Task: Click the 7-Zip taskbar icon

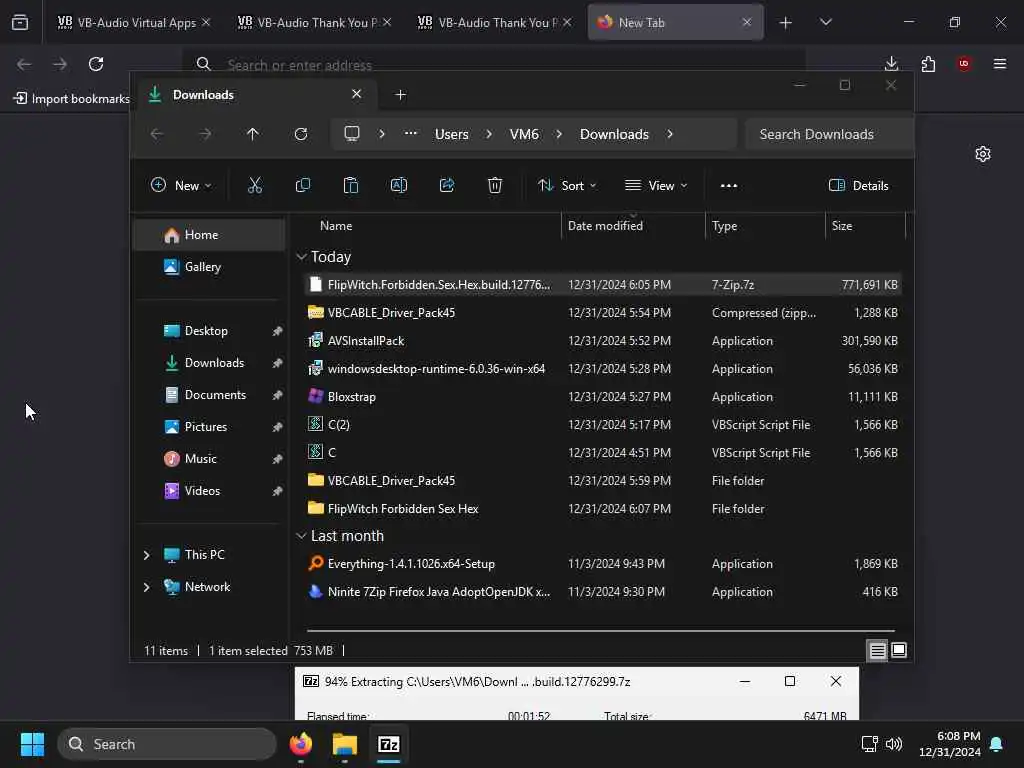Action: (x=389, y=744)
